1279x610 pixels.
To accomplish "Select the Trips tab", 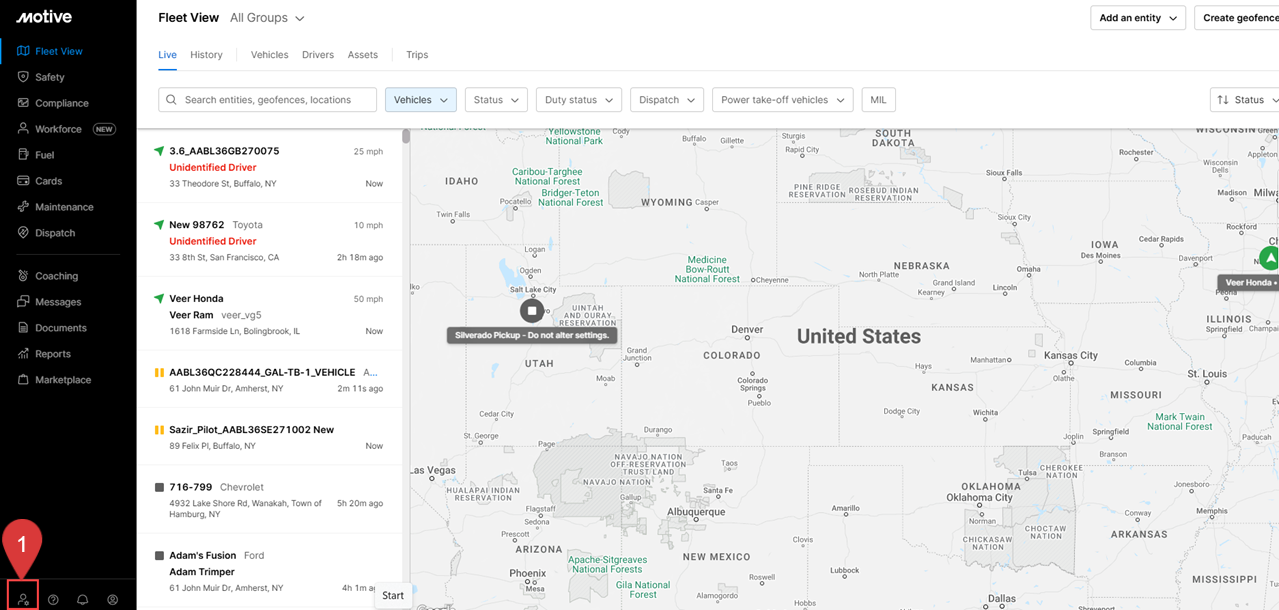I will click(x=417, y=55).
